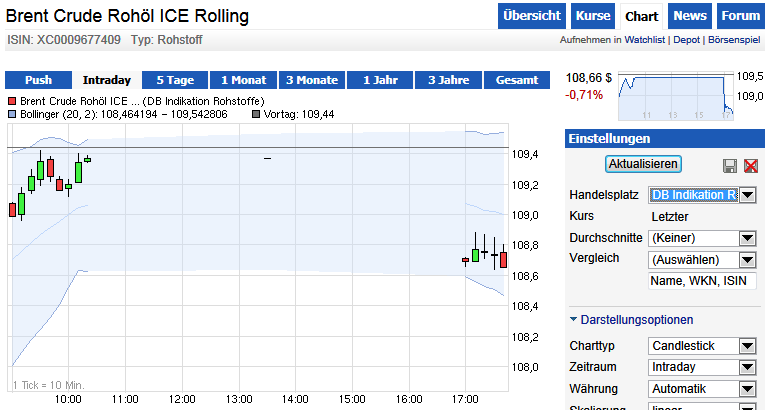The image size is (765, 410).
Task: Switch to the Push tab
Action: point(38,80)
